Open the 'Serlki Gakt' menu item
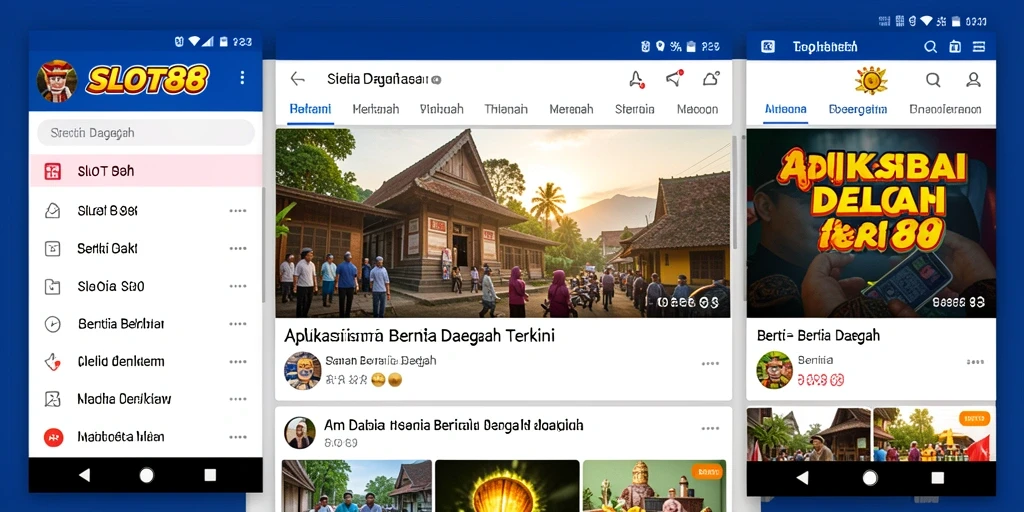Image resolution: width=1024 pixels, height=512 pixels. tap(107, 248)
